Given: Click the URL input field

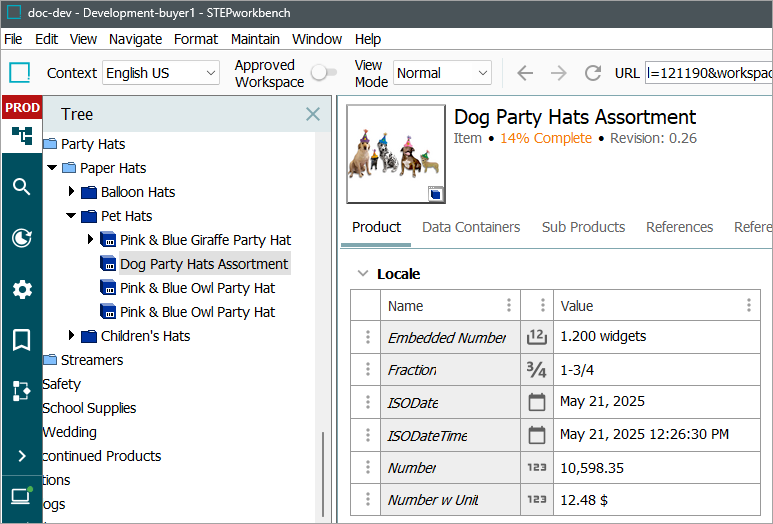Looking at the screenshot, I should coord(708,73).
